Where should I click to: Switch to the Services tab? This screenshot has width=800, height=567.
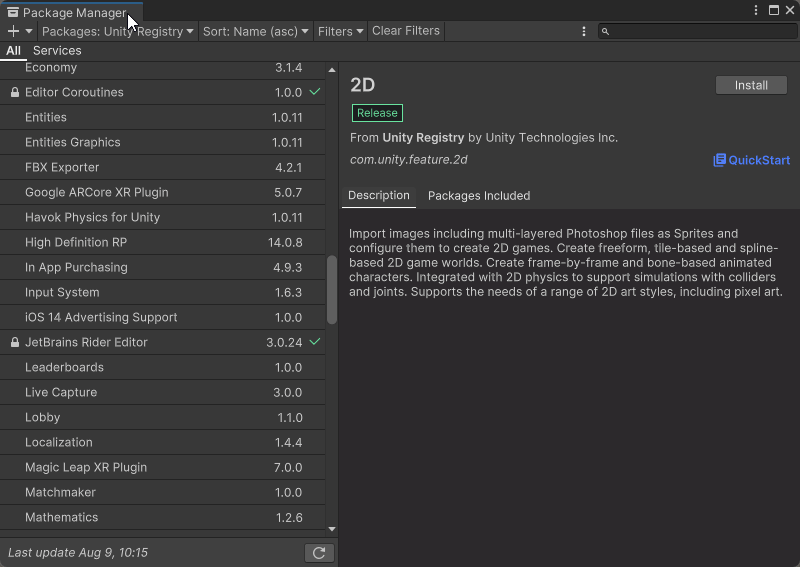(x=57, y=51)
